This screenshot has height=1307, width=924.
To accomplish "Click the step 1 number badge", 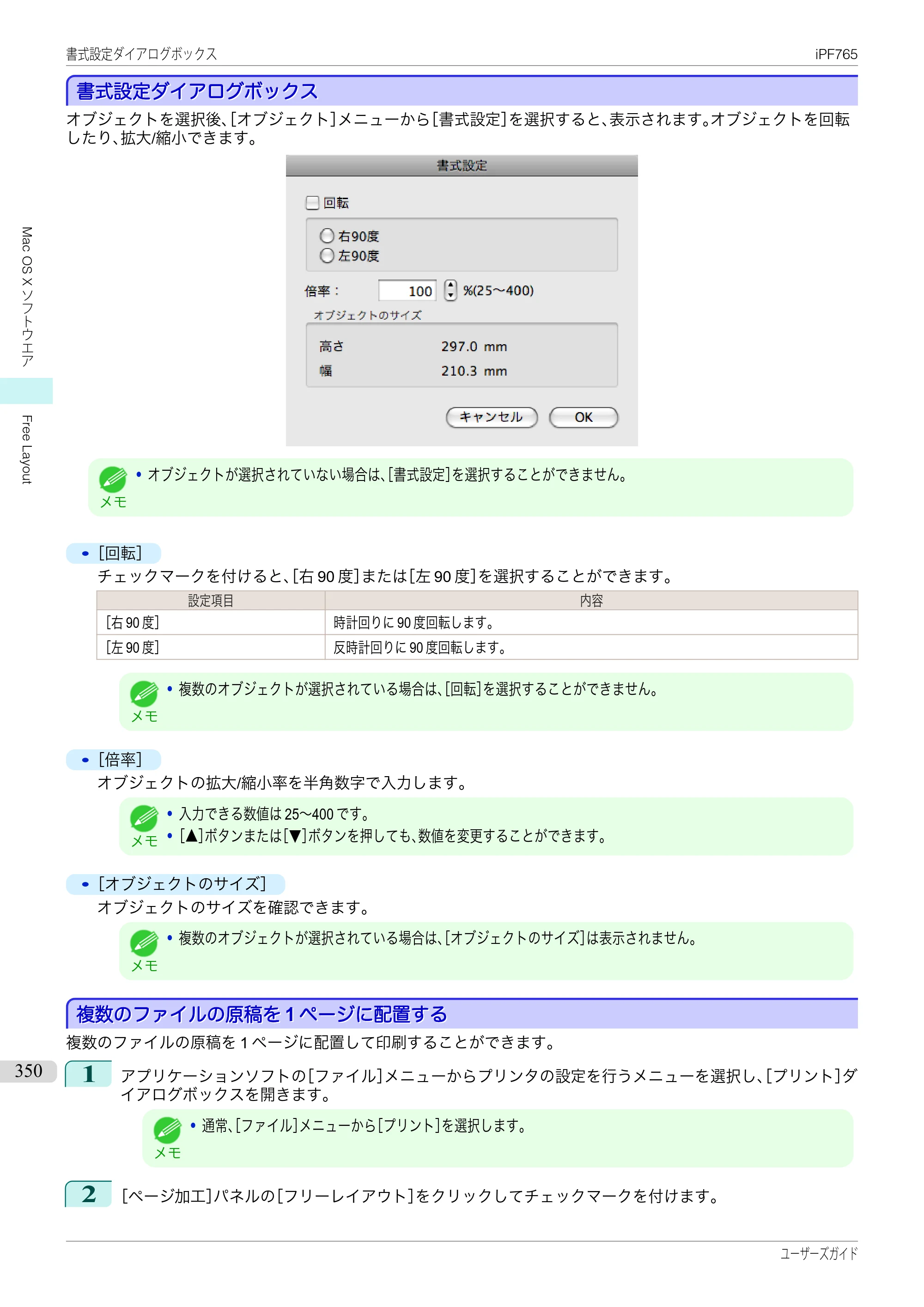I will point(88,1074).
